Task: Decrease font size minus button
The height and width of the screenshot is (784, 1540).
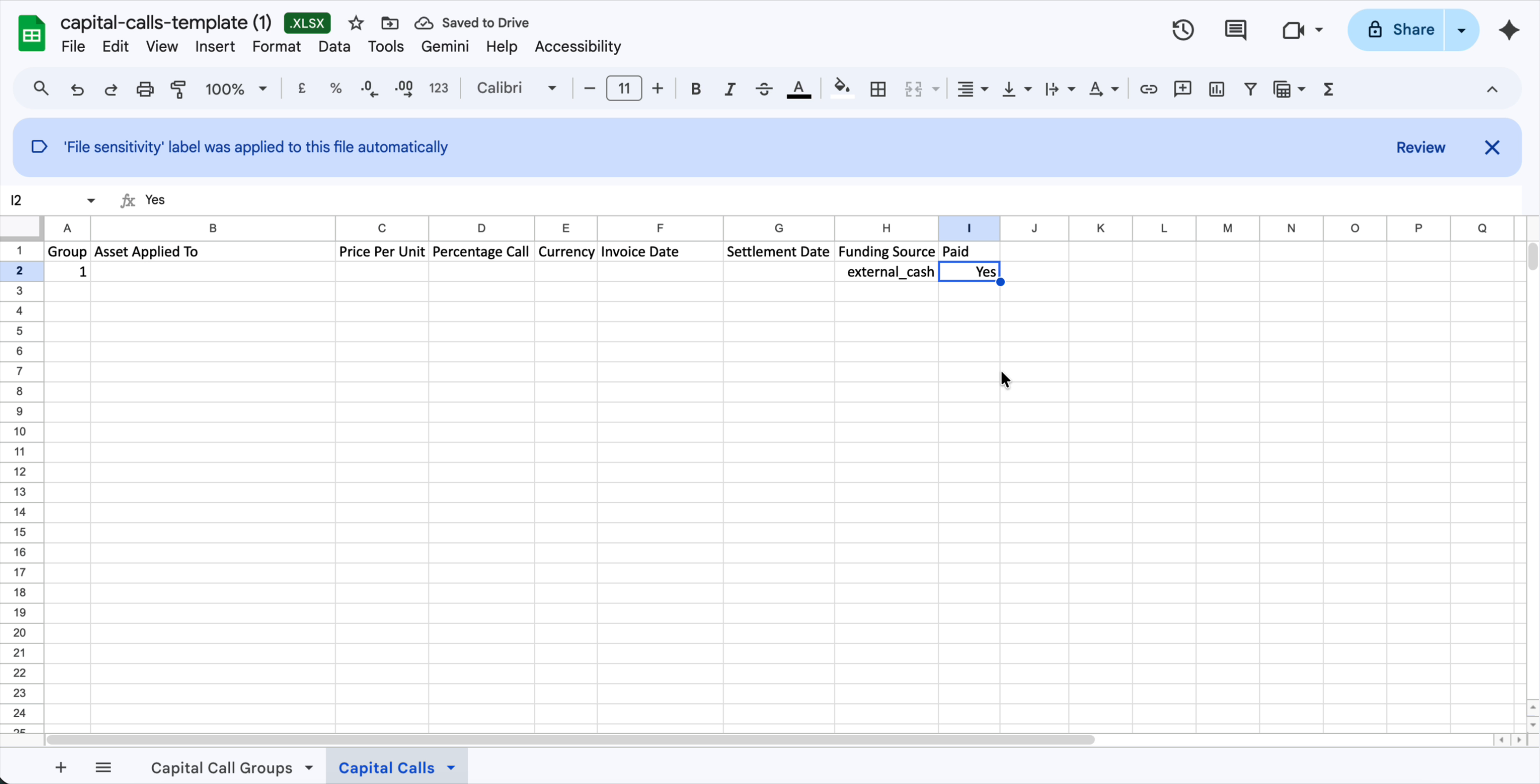Action: (x=589, y=89)
